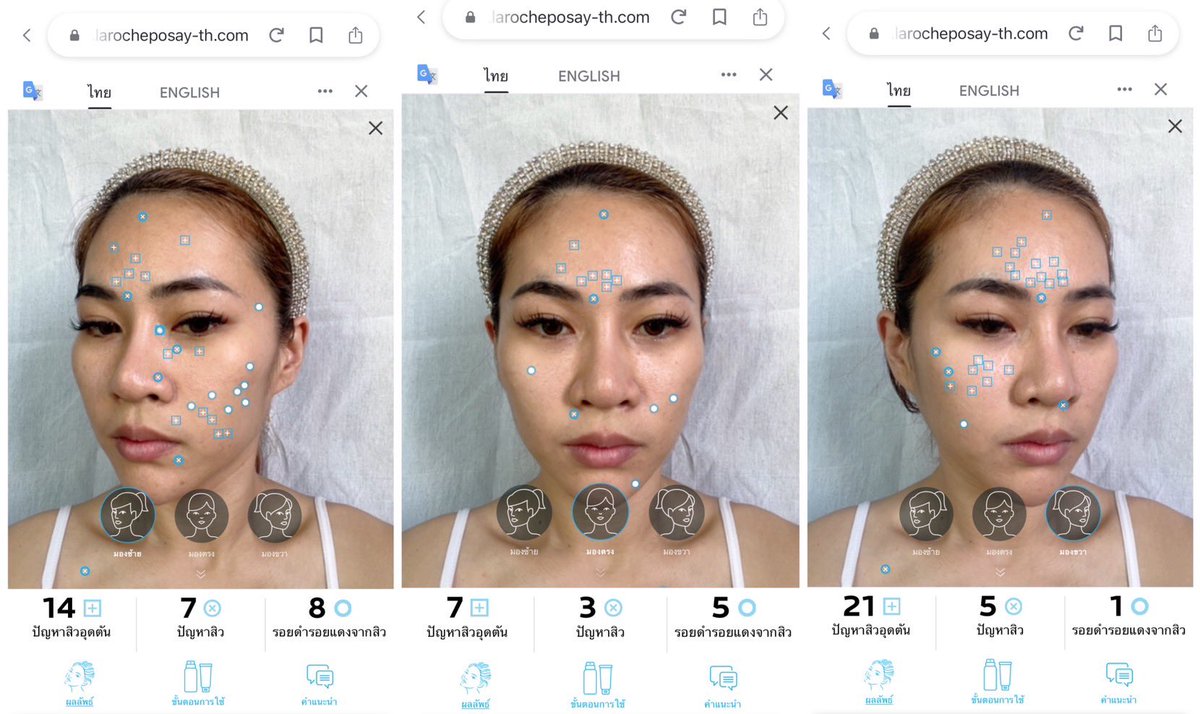Expand the double chevron in the right screen

point(1000,573)
